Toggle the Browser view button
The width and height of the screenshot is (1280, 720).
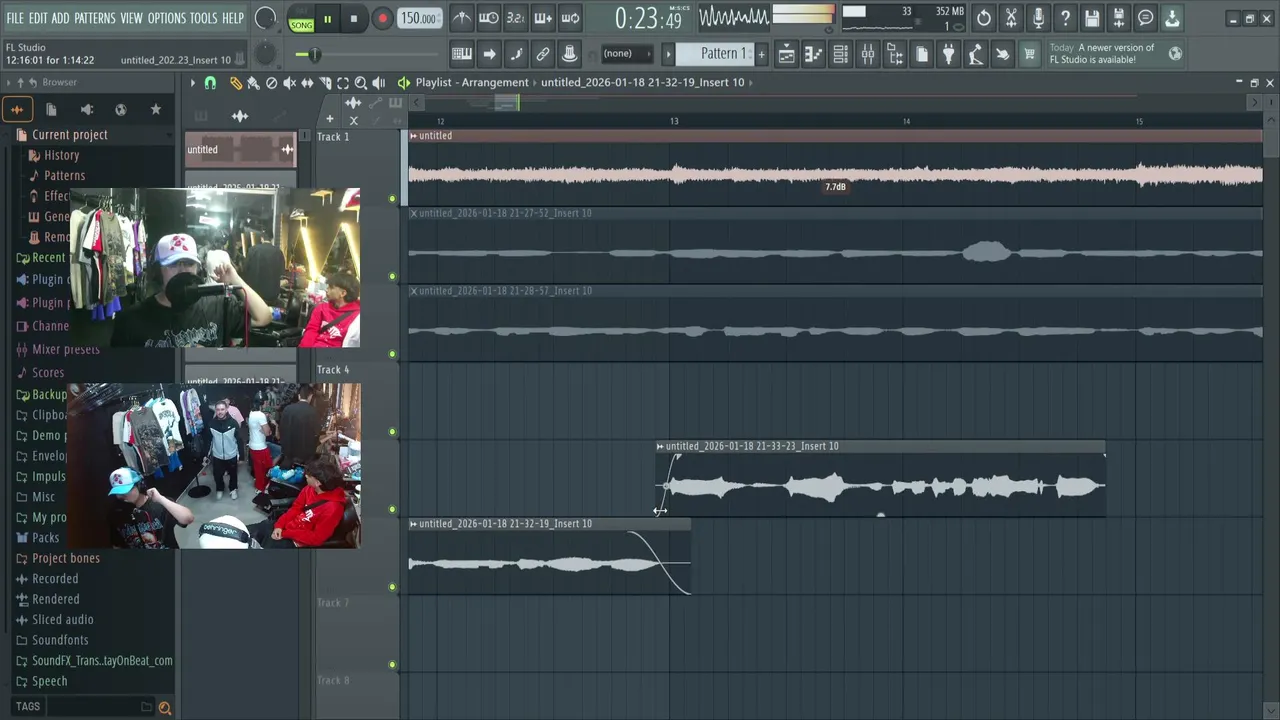pyautogui.click(x=895, y=54)
